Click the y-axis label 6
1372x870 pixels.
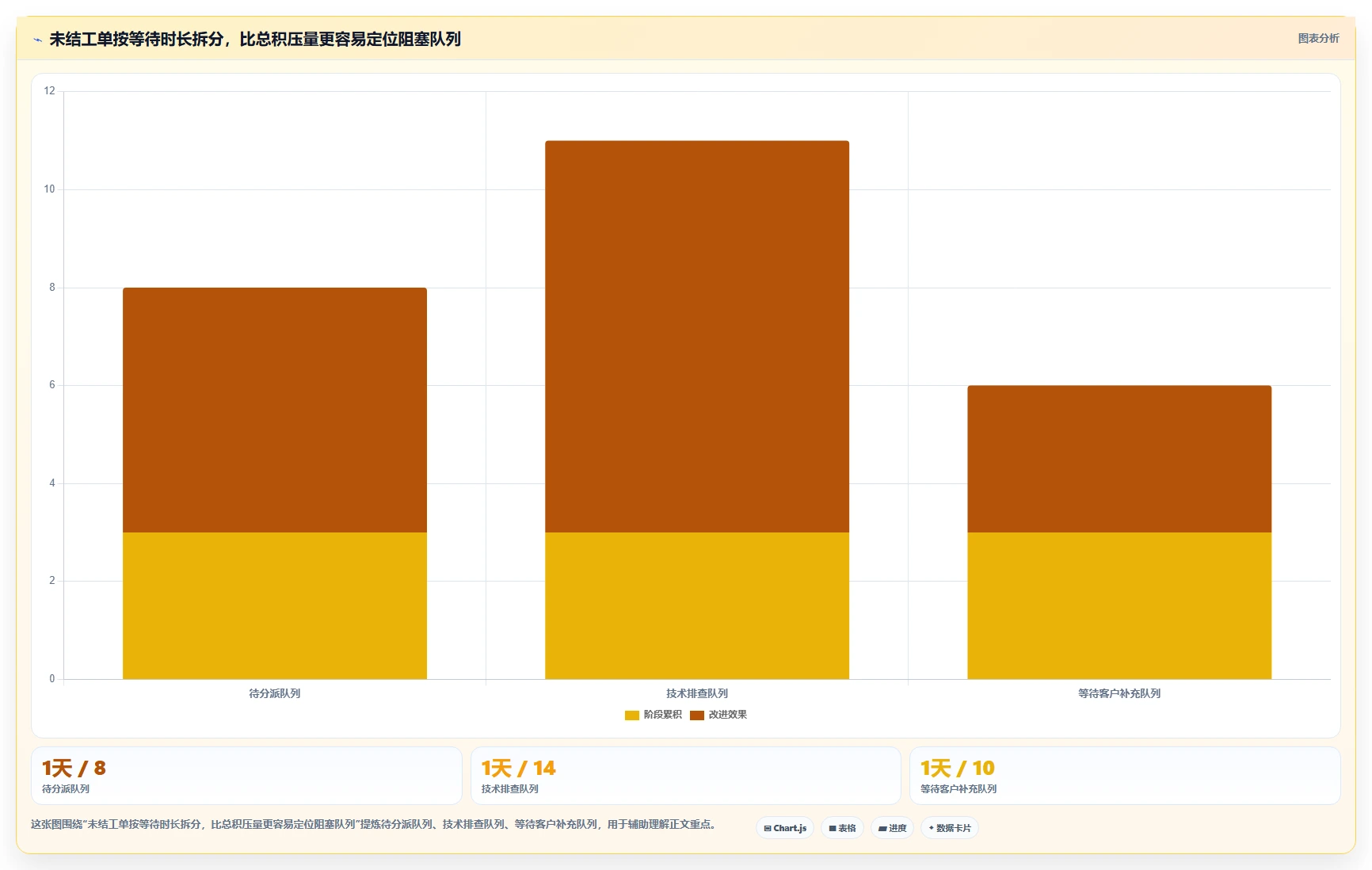[x=52, y=385]
